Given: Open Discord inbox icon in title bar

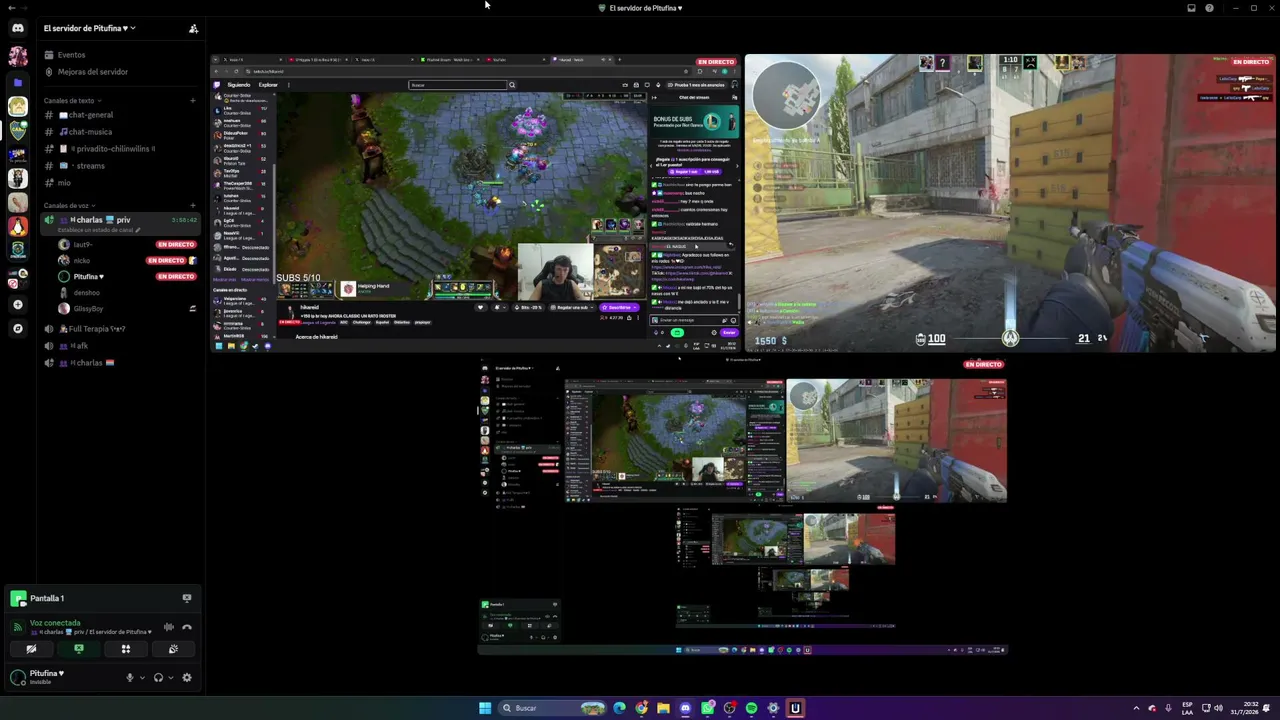Looking at the screenshot, I should point(1191,8).
